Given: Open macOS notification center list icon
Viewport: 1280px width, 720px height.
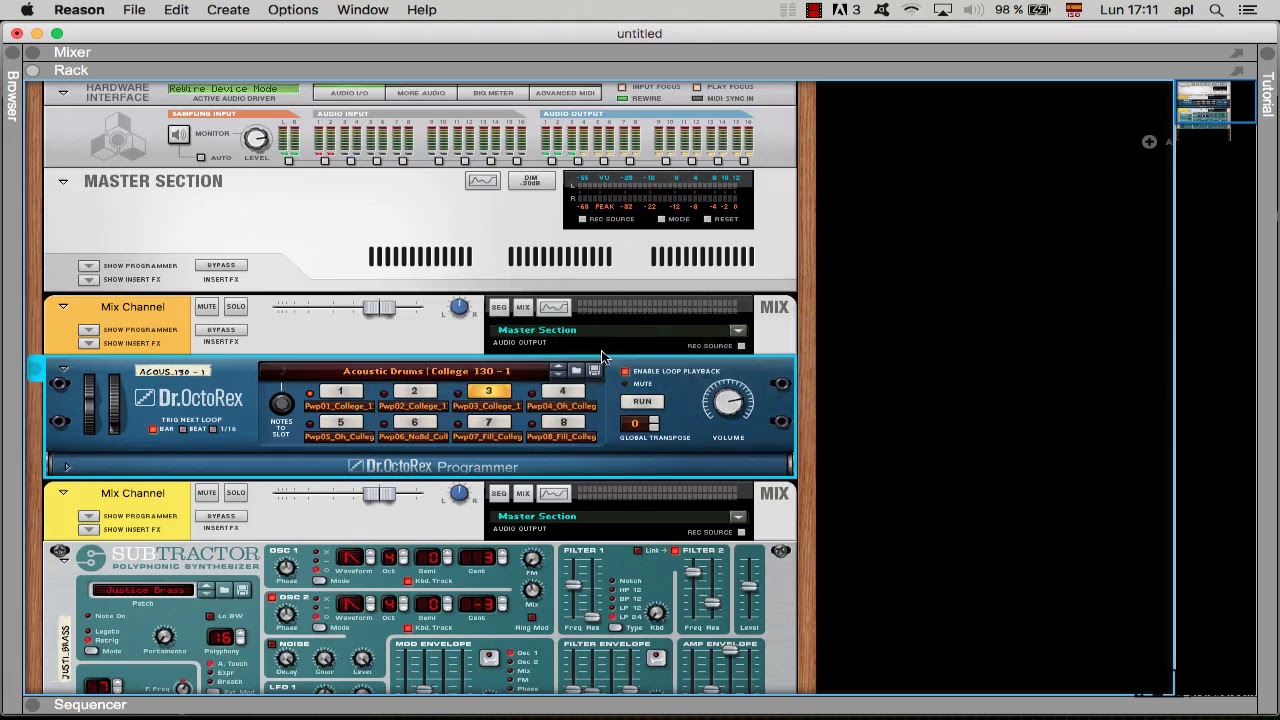Looking at the screenshot, I should pos(1247,10).
